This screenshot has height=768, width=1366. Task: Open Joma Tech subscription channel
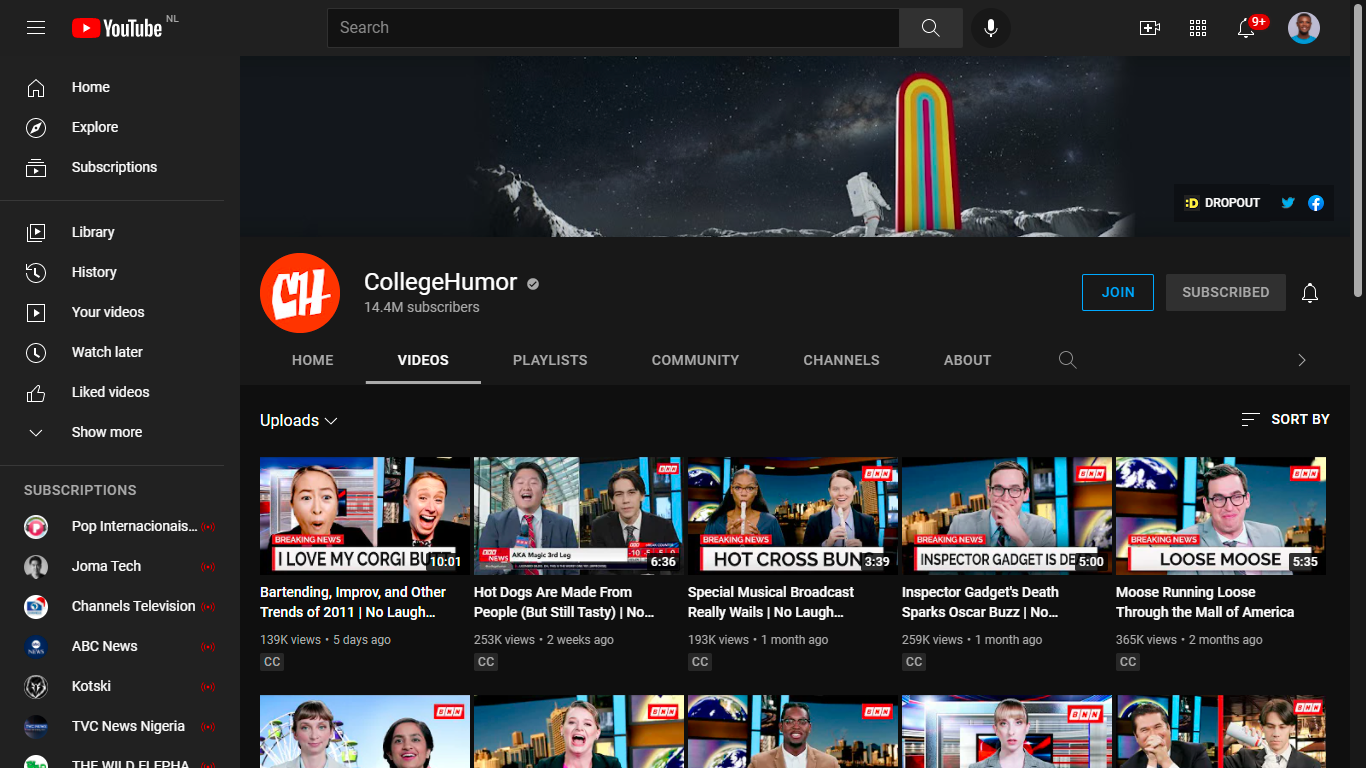pos(112,566)
